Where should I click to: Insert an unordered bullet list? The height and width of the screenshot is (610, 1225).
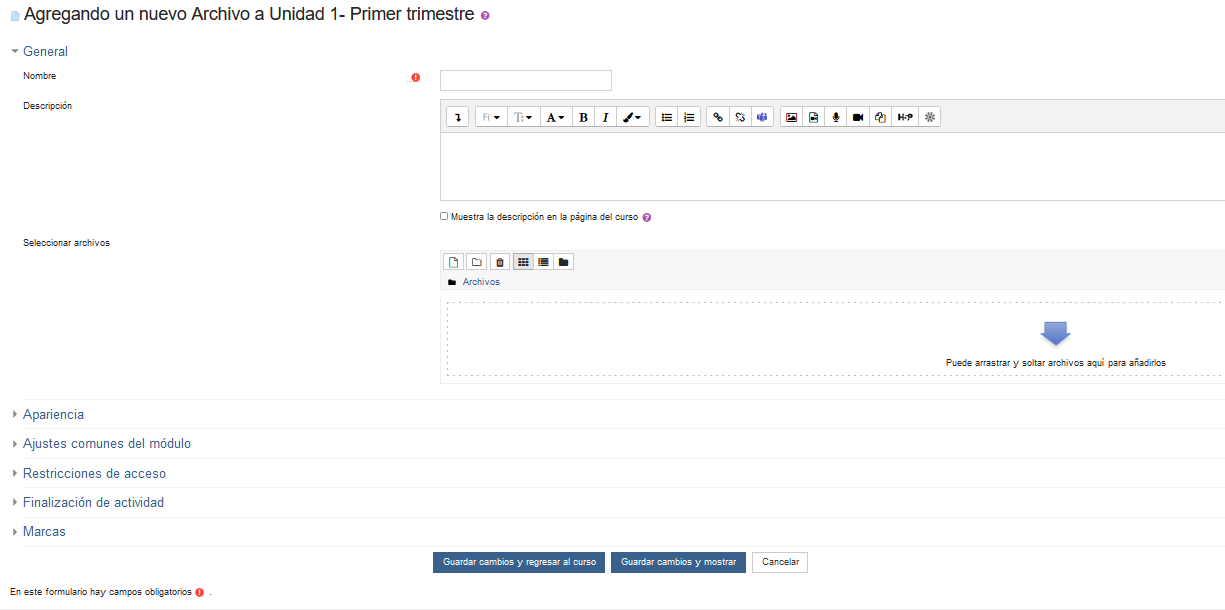667,117
